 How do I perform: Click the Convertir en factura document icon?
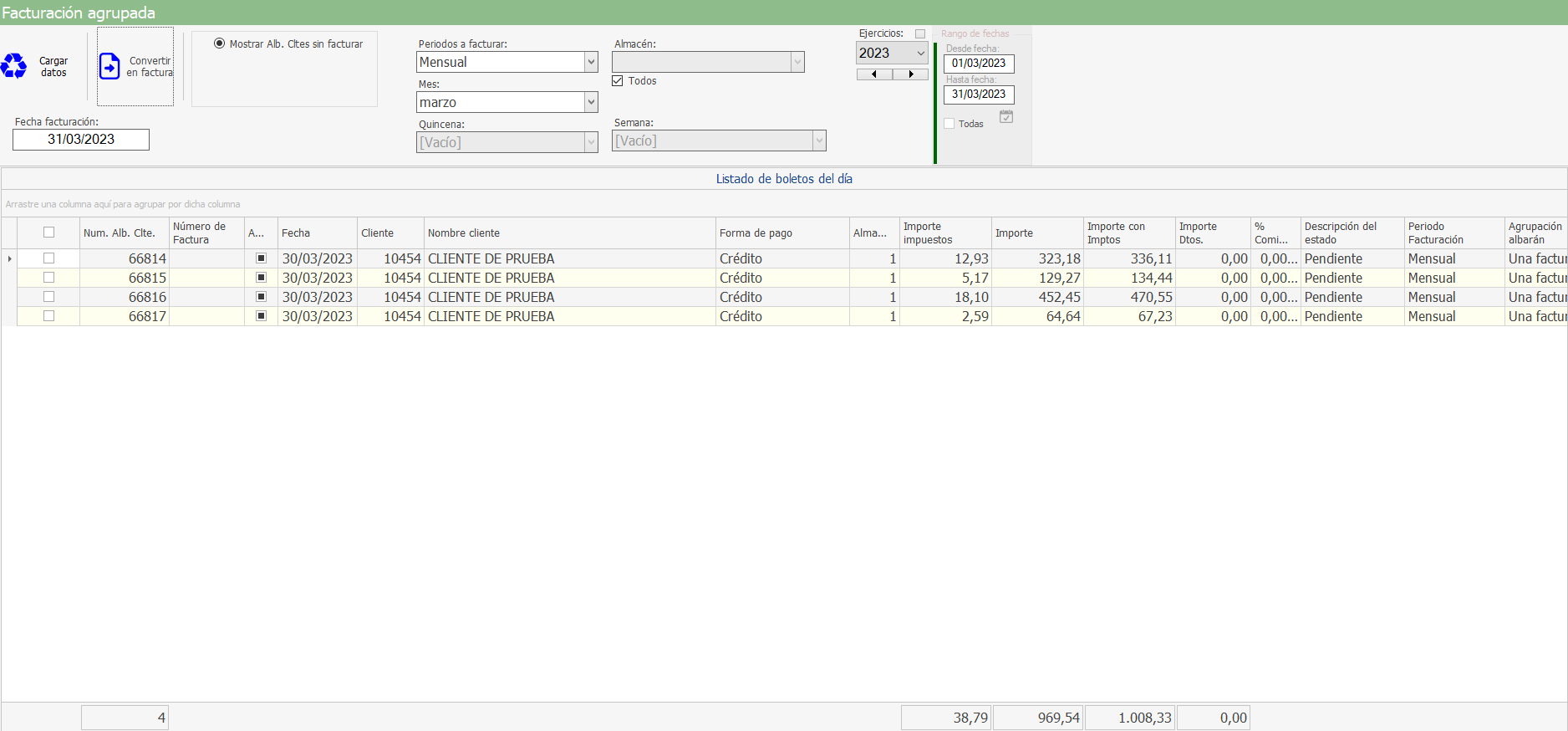[x=109, y=66]
